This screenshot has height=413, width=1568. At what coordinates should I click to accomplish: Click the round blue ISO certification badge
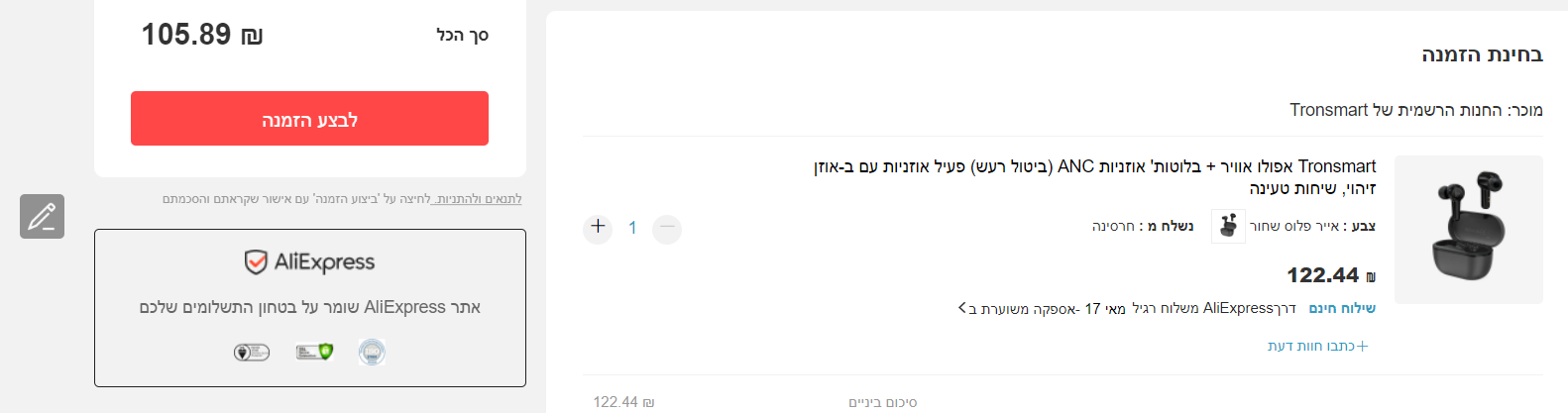click(372, 352)
